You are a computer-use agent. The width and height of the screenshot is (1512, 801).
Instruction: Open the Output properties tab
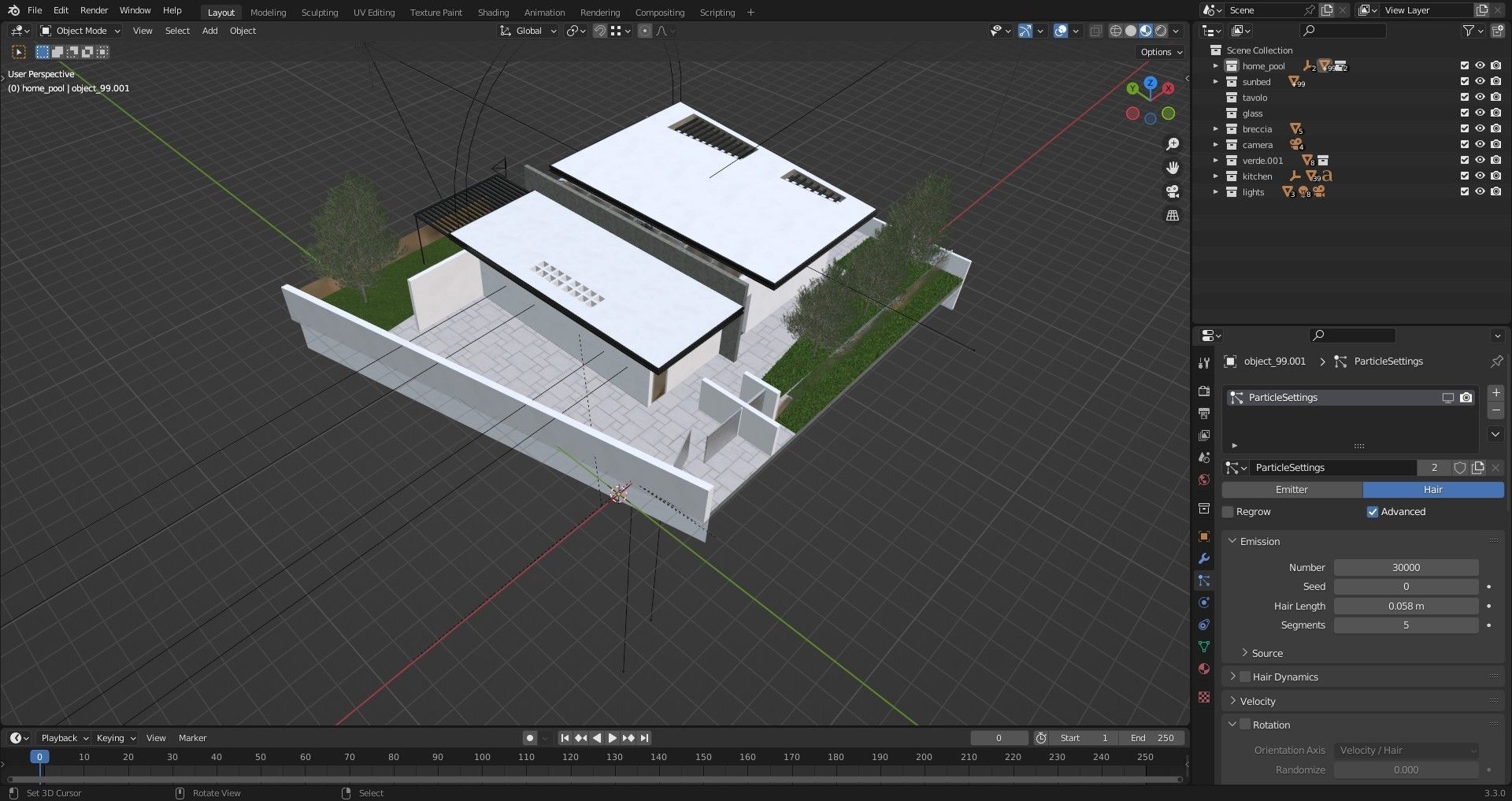click(x=1204, y=413)
